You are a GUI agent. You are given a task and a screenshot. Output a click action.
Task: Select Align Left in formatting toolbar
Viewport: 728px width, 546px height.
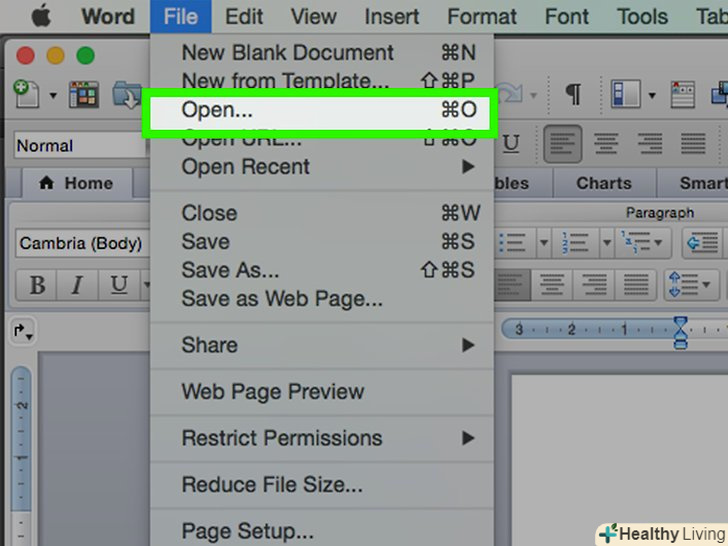(x=563, y=143)
